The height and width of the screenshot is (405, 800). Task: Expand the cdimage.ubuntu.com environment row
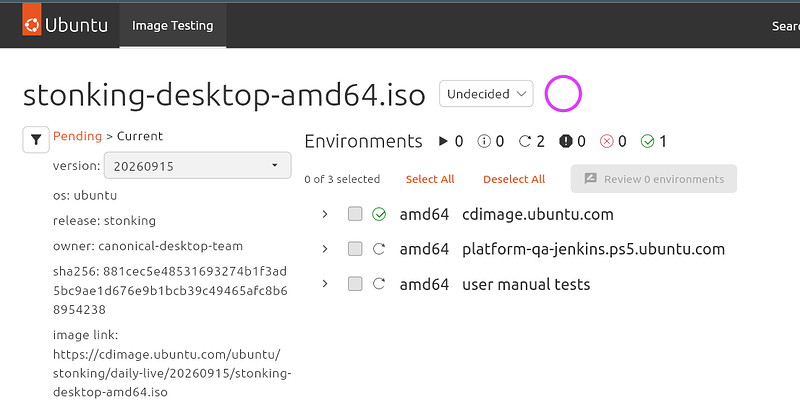click(x=324, y=214)
